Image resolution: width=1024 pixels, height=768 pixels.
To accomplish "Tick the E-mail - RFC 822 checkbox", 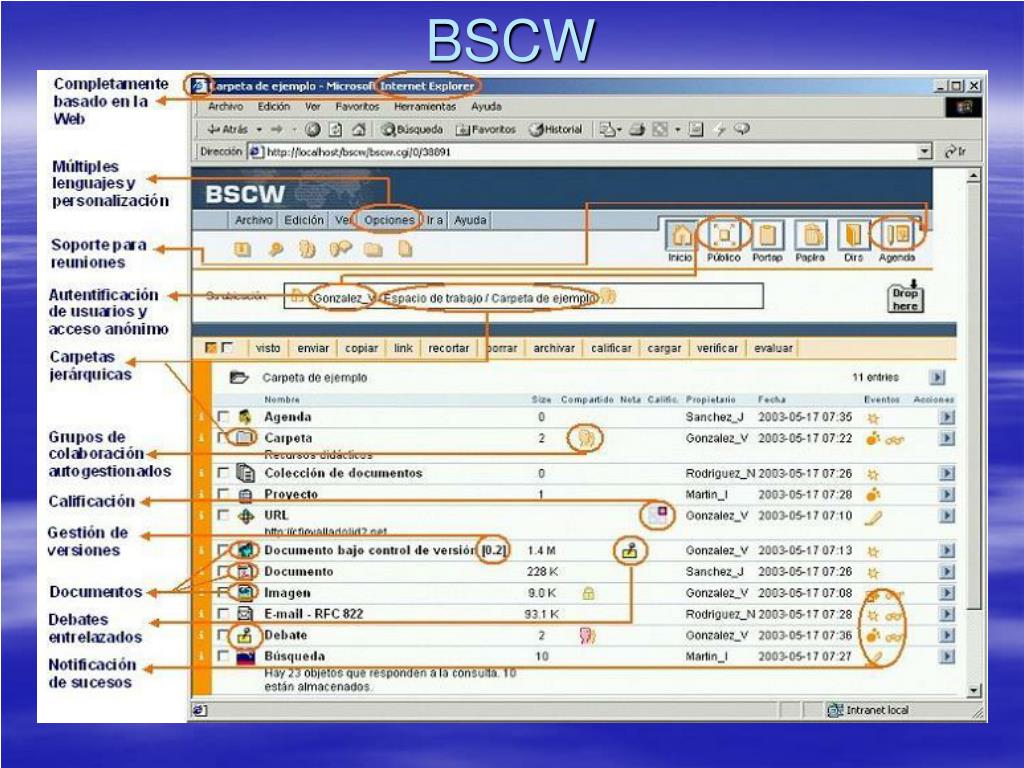I will [x=224, y=614].
